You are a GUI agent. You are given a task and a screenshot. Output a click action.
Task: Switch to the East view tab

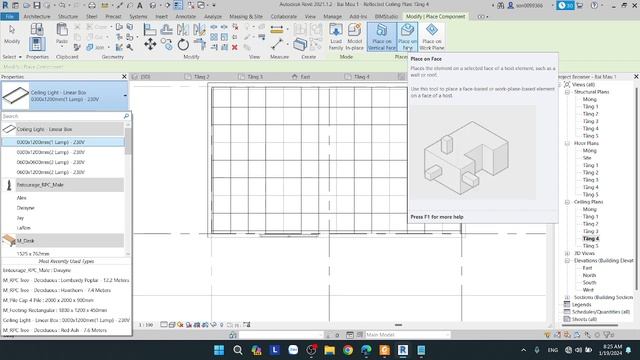tap(305, 77)
